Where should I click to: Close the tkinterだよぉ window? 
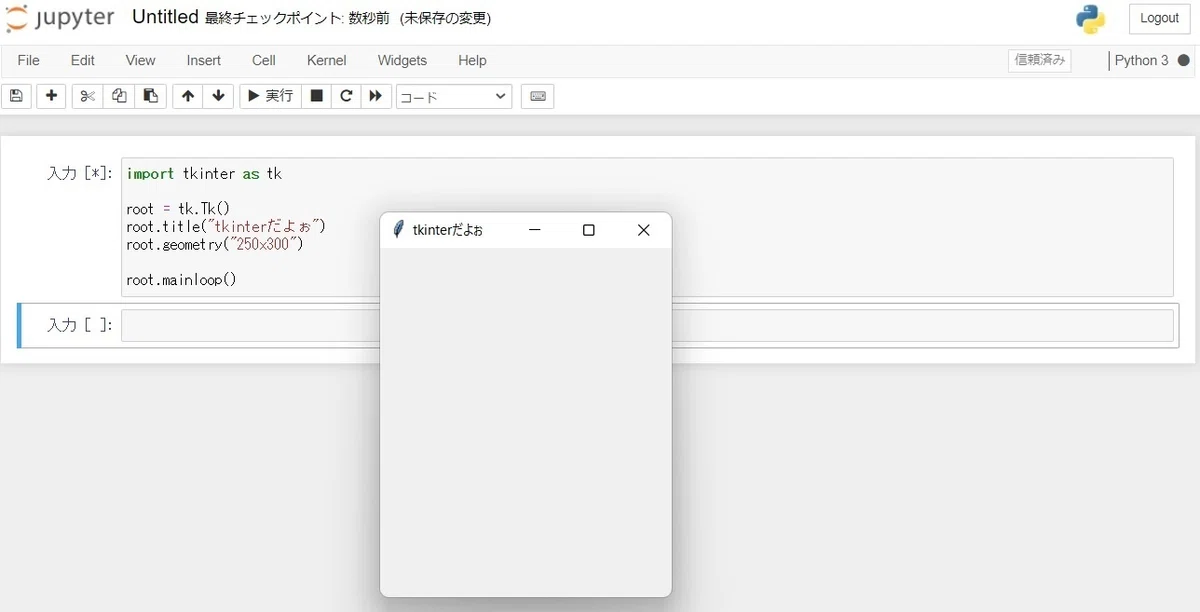point(644,230)
